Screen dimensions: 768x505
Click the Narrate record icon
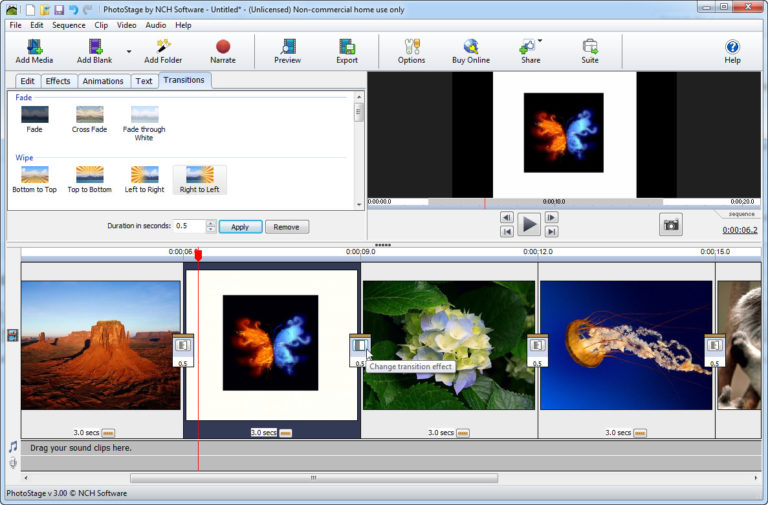[x=223, y=47]
